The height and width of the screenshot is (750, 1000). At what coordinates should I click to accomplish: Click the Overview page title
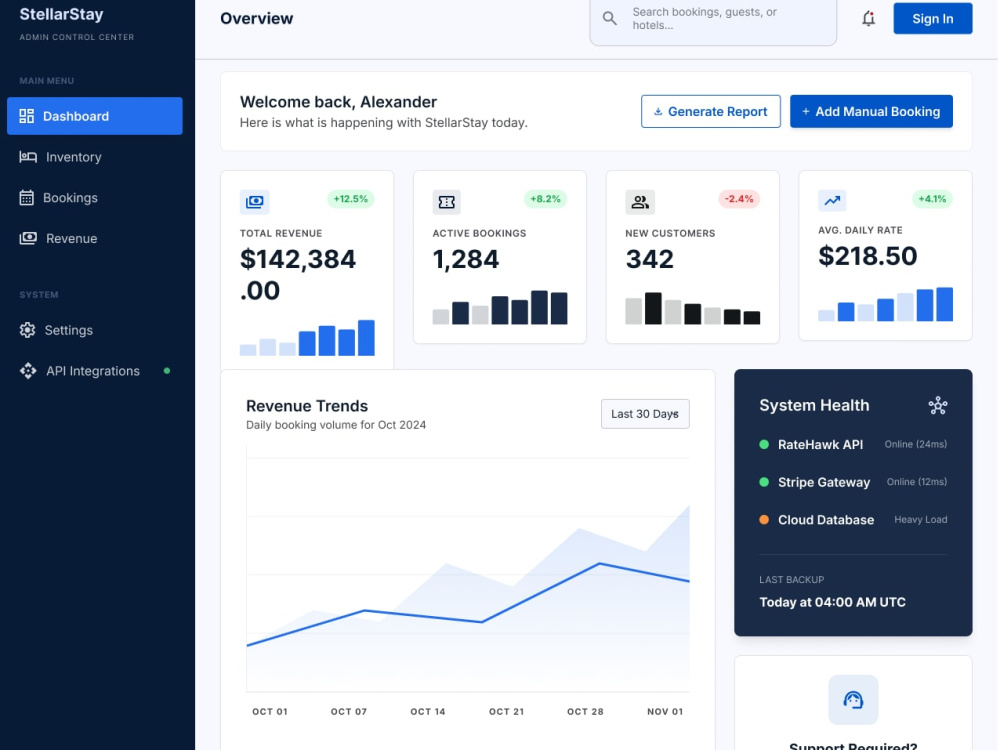[x=256, y=18]
